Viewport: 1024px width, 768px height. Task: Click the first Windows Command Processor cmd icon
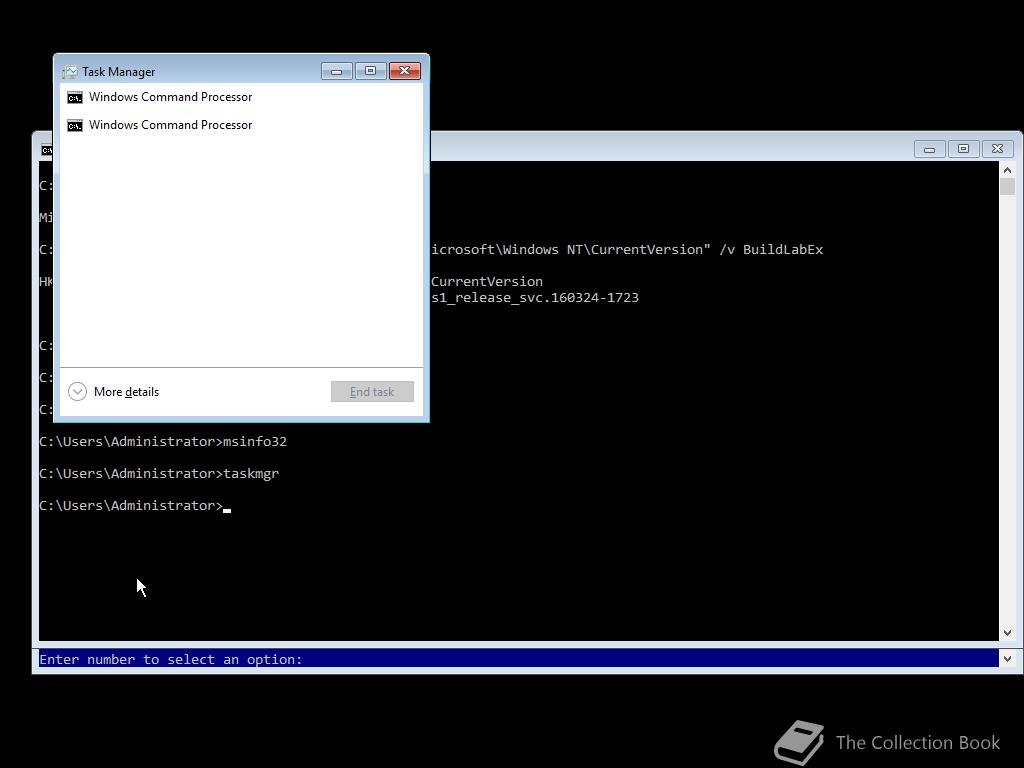tap(75, 96)
